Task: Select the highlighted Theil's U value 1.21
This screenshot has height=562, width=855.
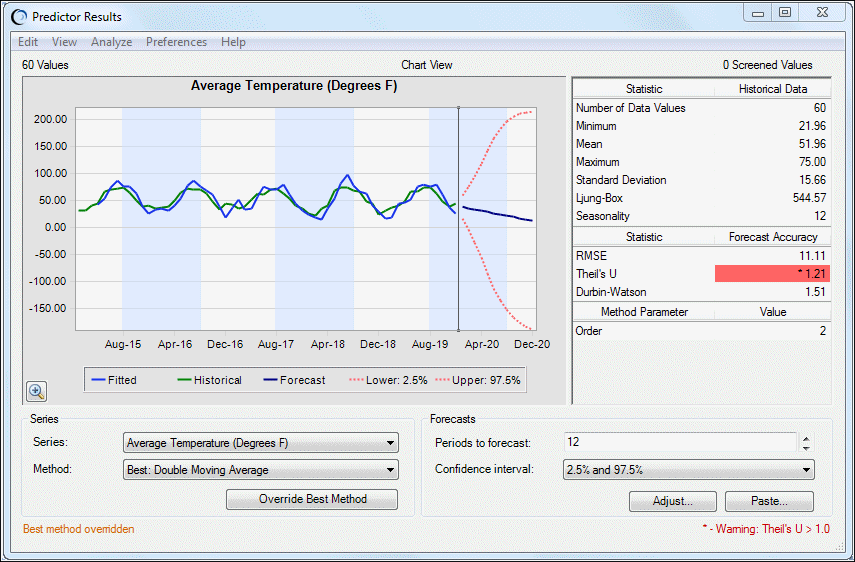Action: click(772, 274)
